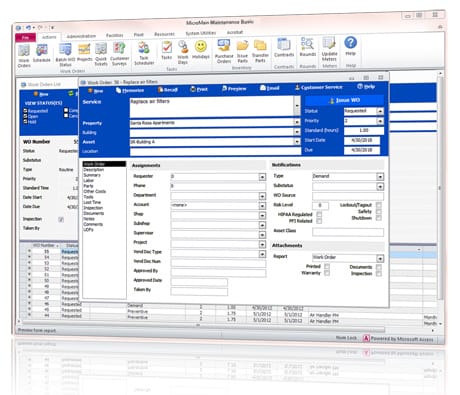Open the Property dropdown arrow
This screenshot has height=395, width=460.
[297, 122]
